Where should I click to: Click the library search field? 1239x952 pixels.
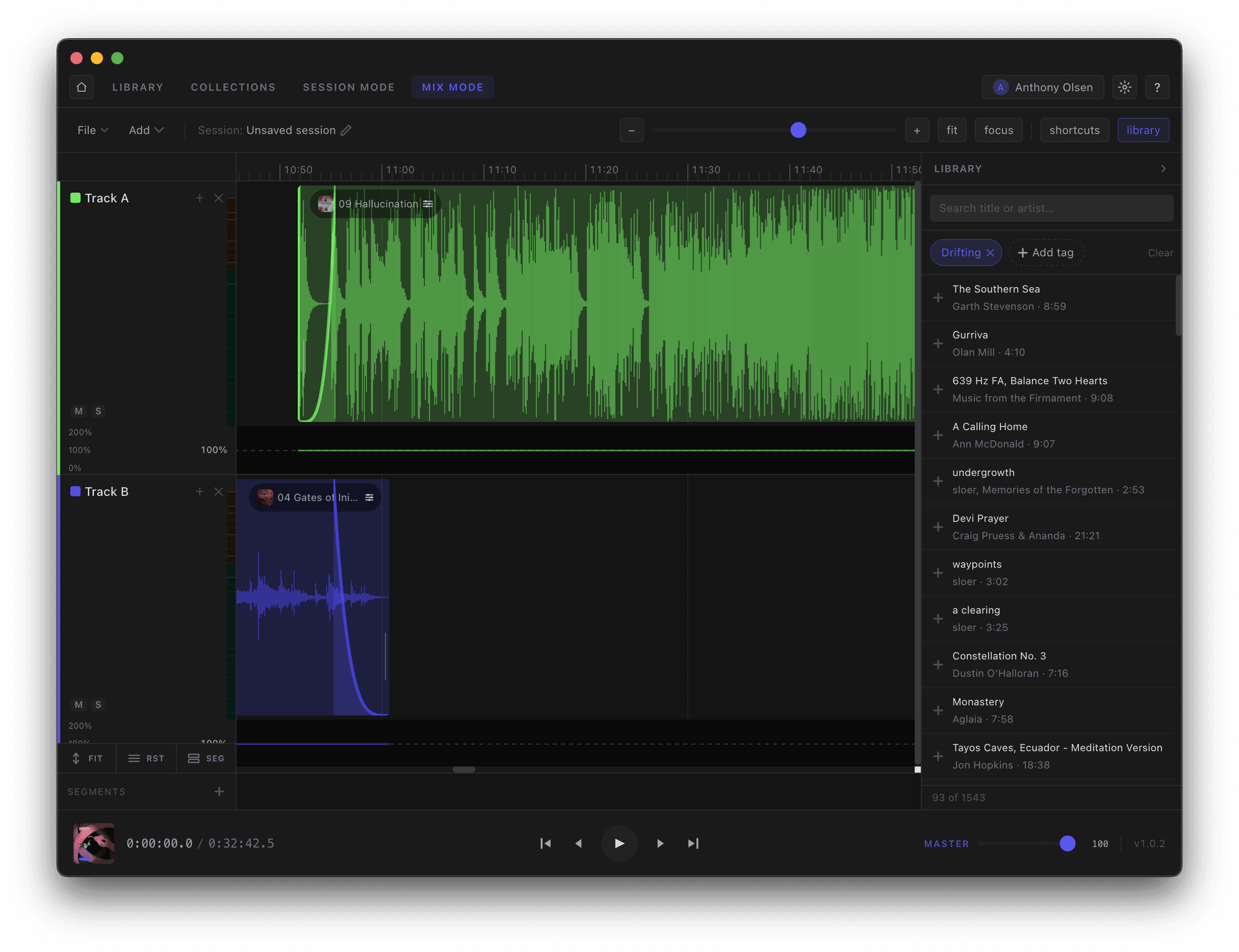tap(1051, 208)
